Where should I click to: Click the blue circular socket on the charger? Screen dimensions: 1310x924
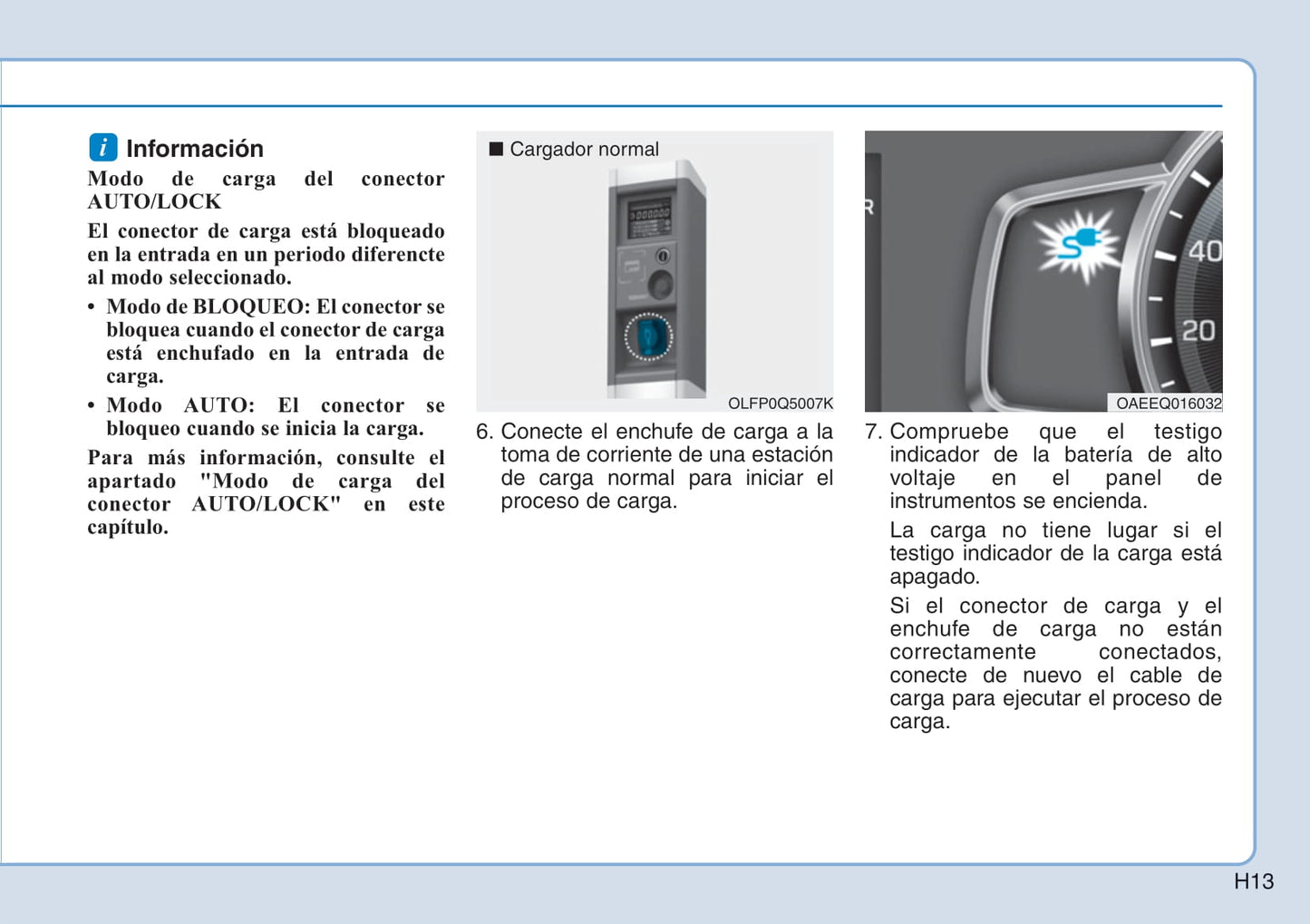point(648,337)
